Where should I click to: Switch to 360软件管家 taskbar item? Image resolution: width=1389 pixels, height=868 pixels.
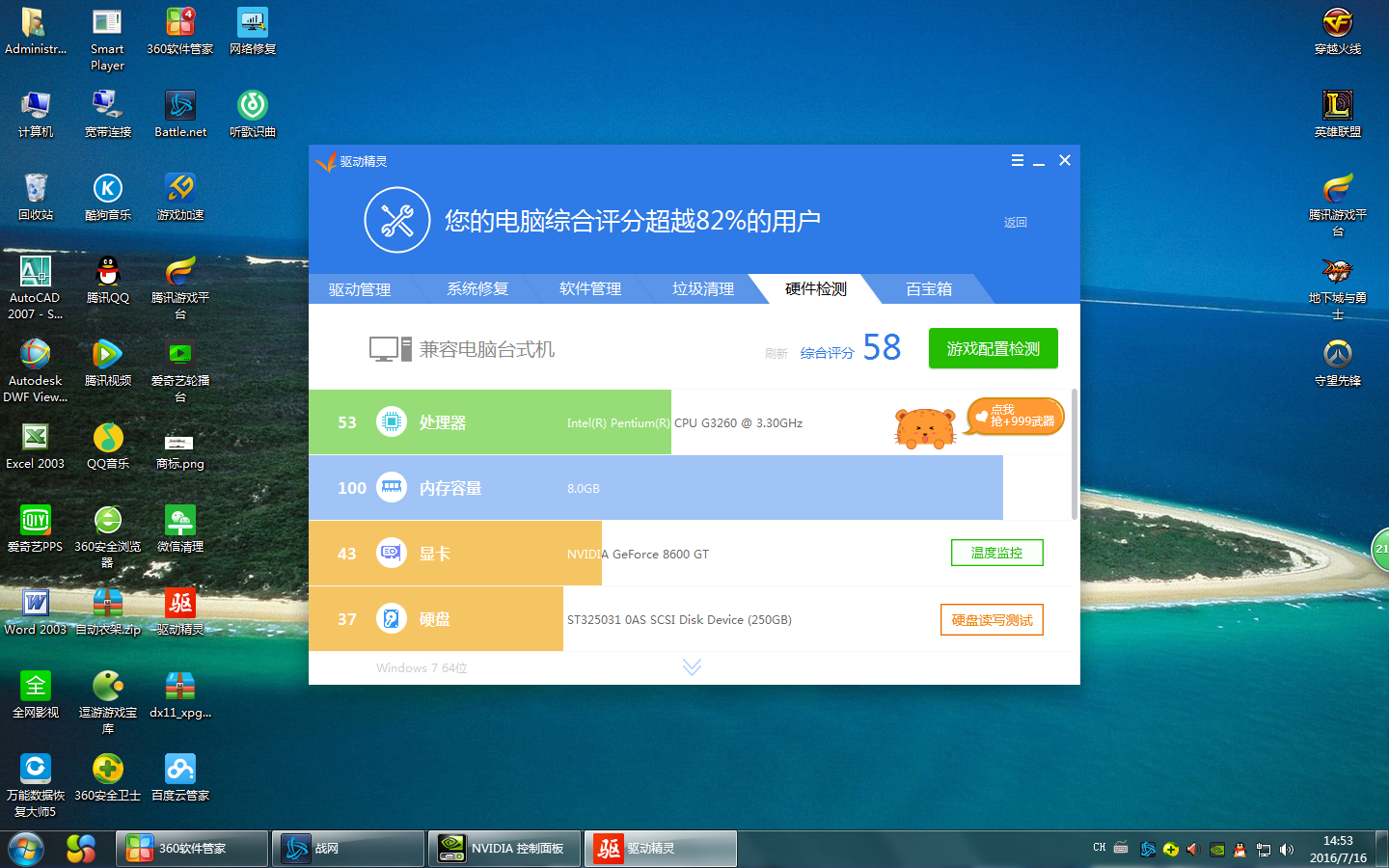pyautogui.click(x=192, y=849)
